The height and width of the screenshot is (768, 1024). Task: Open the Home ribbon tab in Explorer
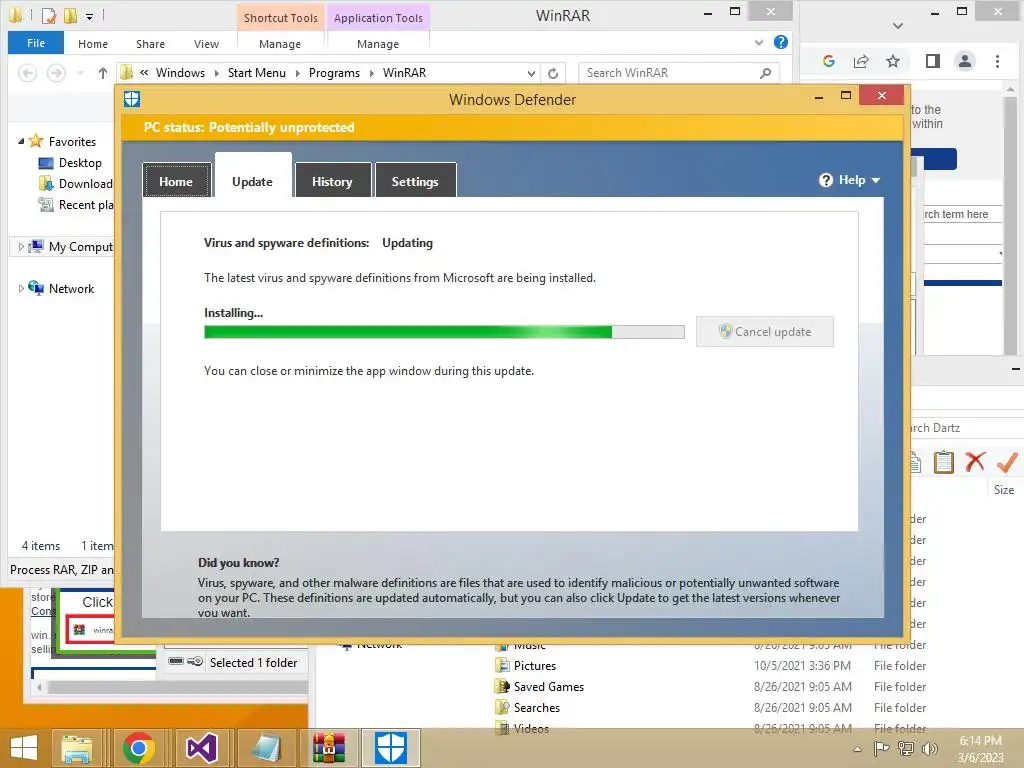click(x=93, y=44)
